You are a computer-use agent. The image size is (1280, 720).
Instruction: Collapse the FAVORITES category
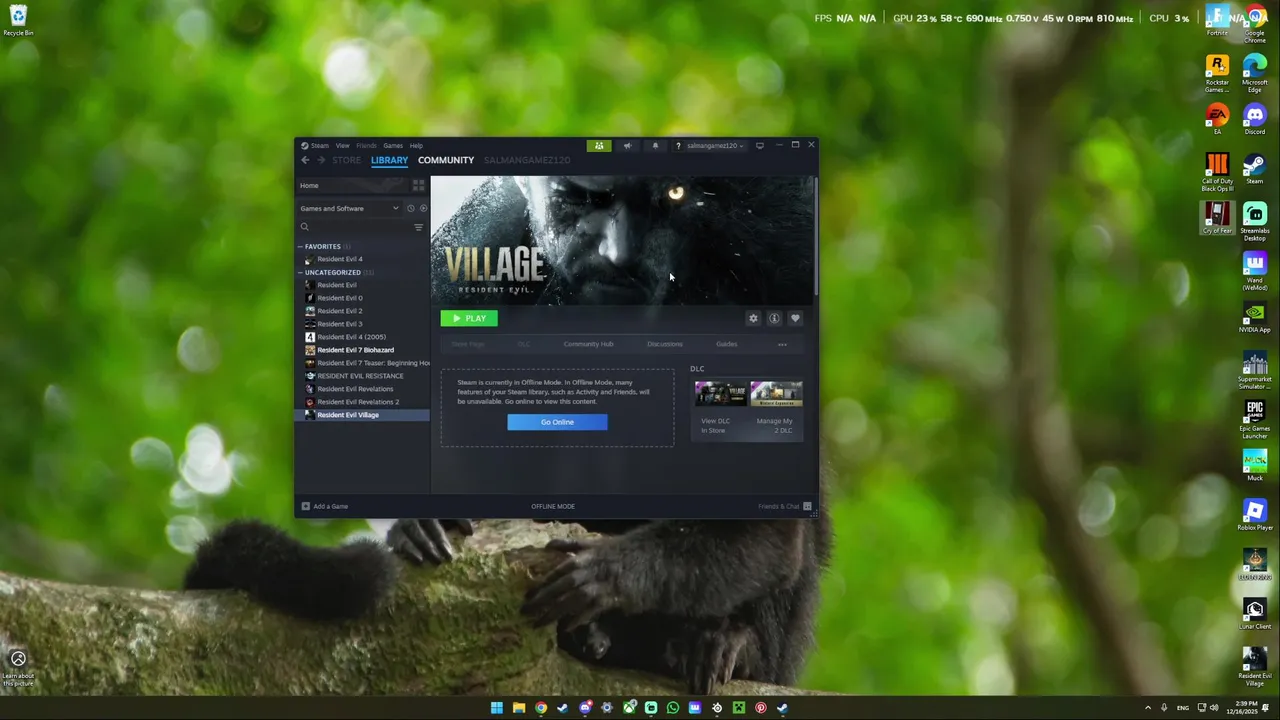pyautogui.click(x=300, y=246)
